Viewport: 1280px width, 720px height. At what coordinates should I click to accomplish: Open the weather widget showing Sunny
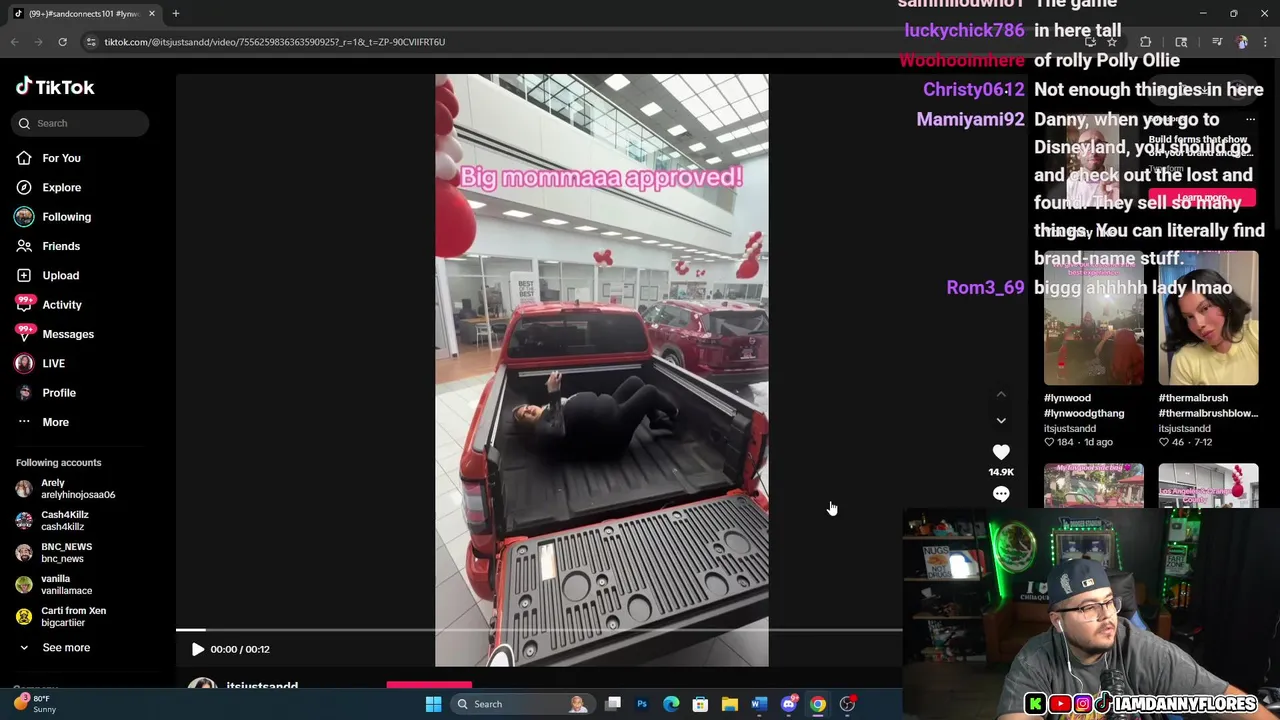pyautogui.click(x=36, y=704)
